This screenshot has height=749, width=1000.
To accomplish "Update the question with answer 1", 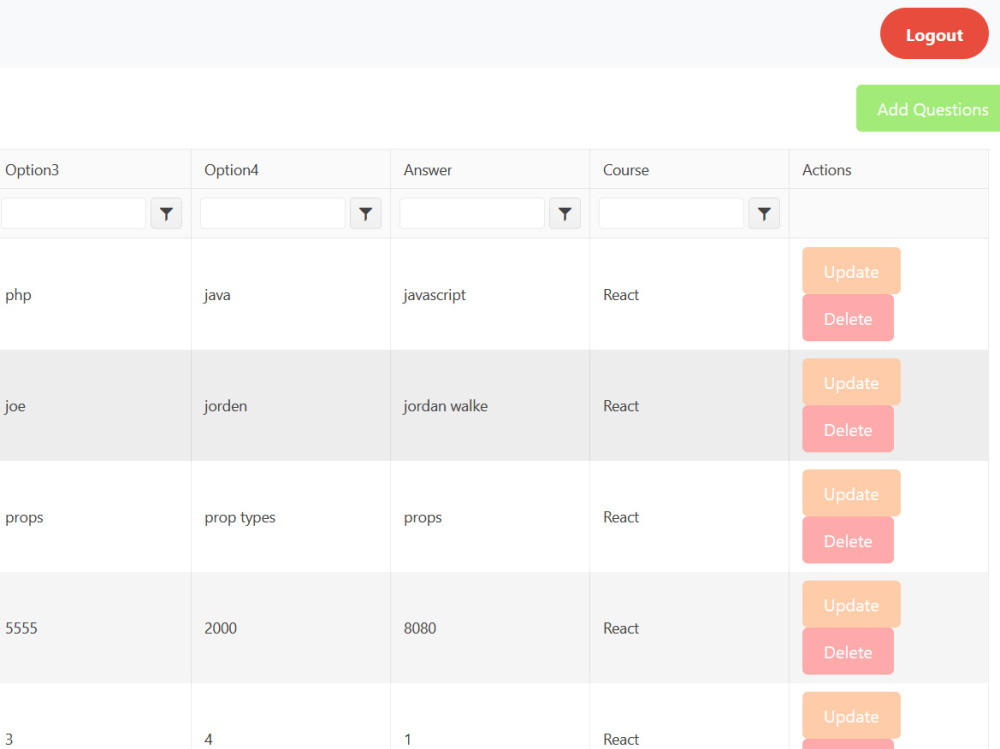I will click(851, 715).
